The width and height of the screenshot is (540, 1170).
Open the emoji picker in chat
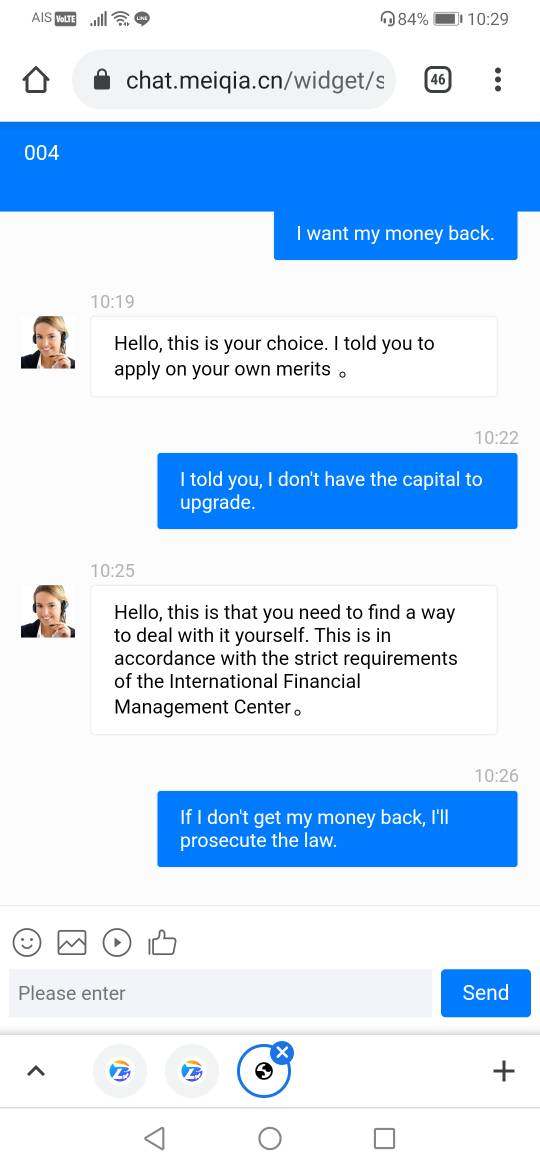[x=28, y=942]
